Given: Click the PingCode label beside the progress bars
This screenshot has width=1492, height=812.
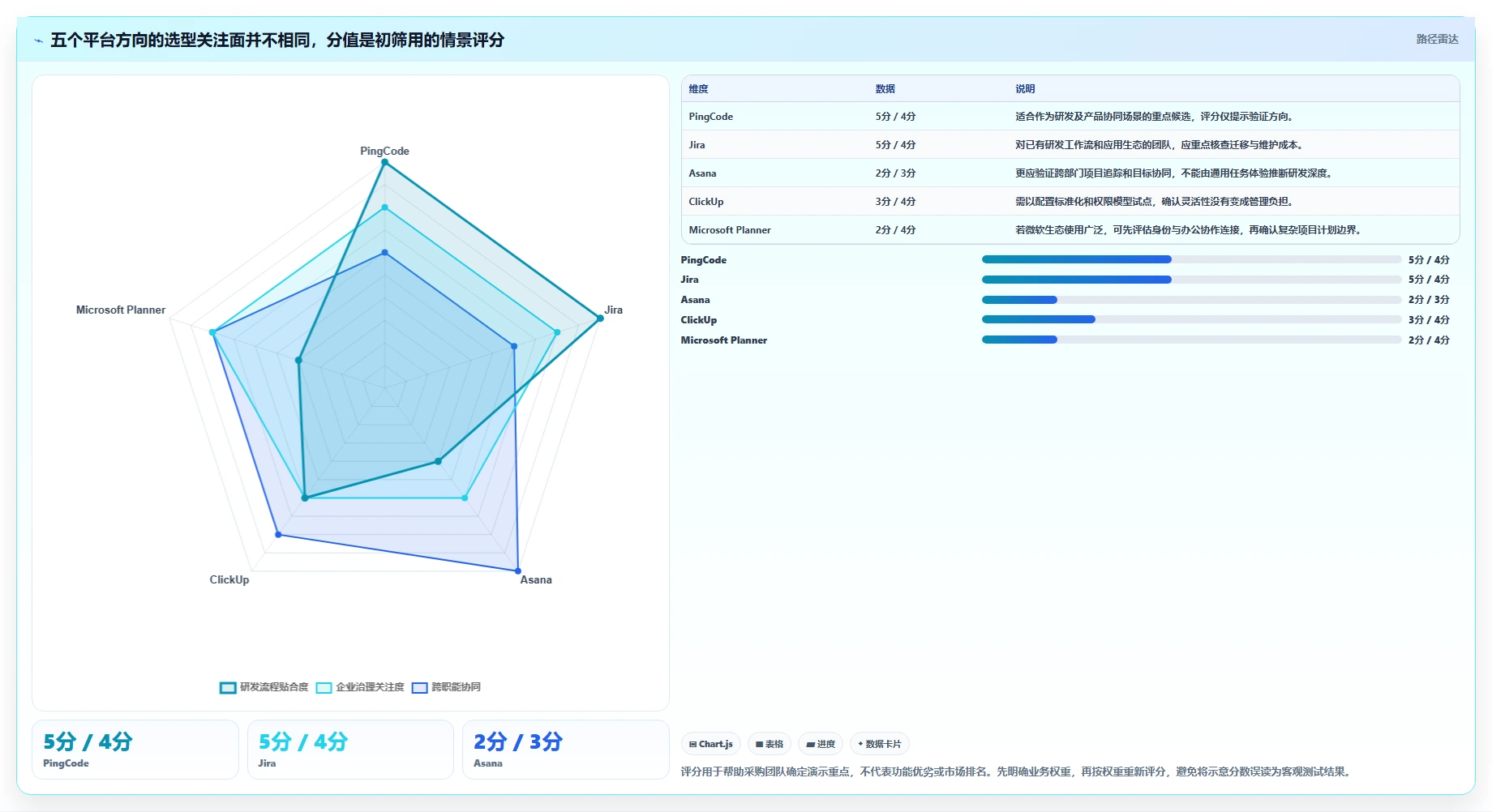Looking at the screenshot, I should pos(704,260).
